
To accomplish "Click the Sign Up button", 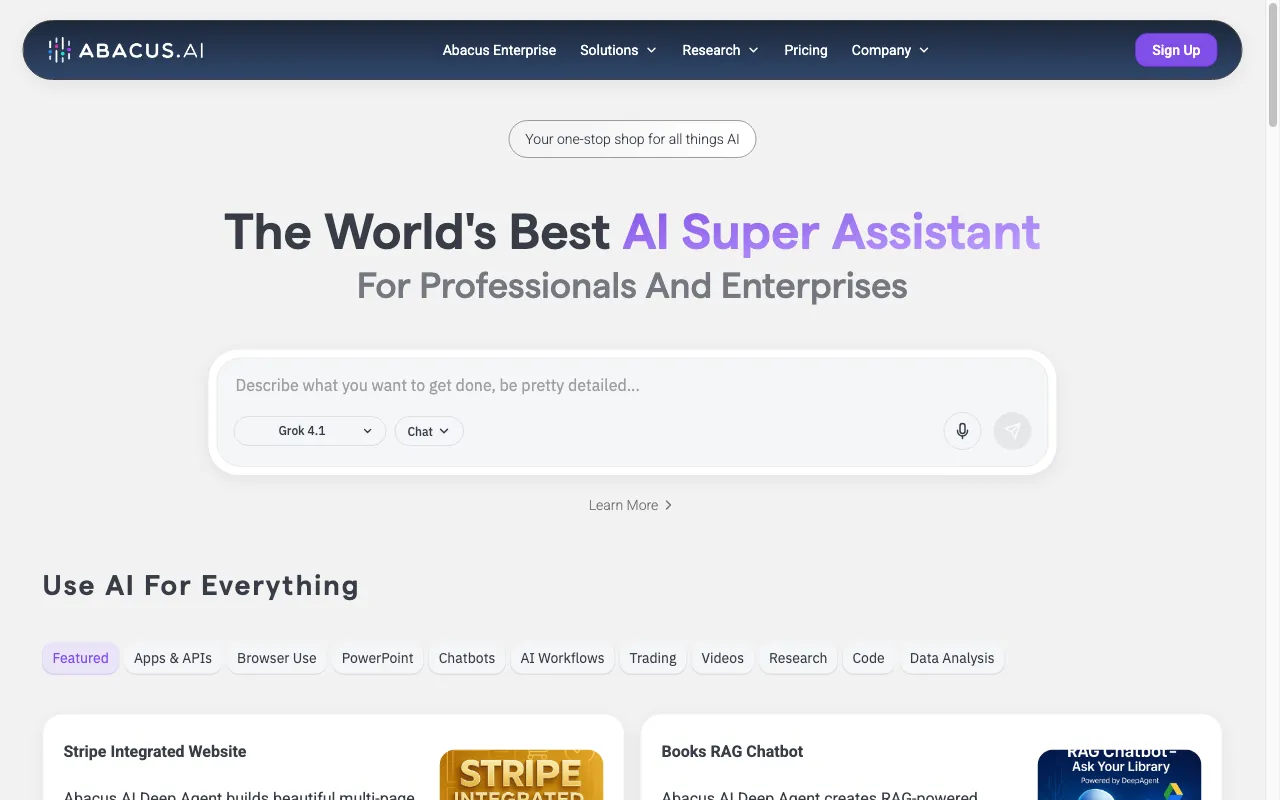I will (x=1176, y=50).
